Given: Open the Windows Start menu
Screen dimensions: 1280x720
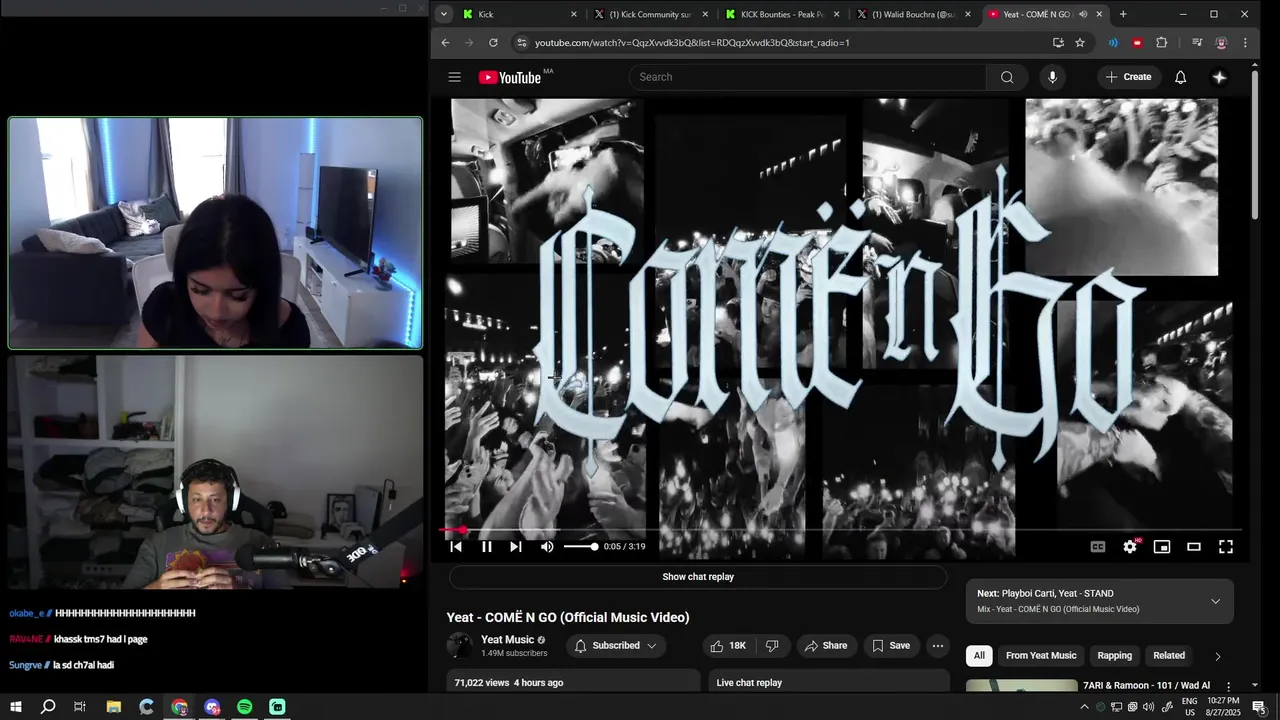Looking at the screenshot, I should [15, 707].
